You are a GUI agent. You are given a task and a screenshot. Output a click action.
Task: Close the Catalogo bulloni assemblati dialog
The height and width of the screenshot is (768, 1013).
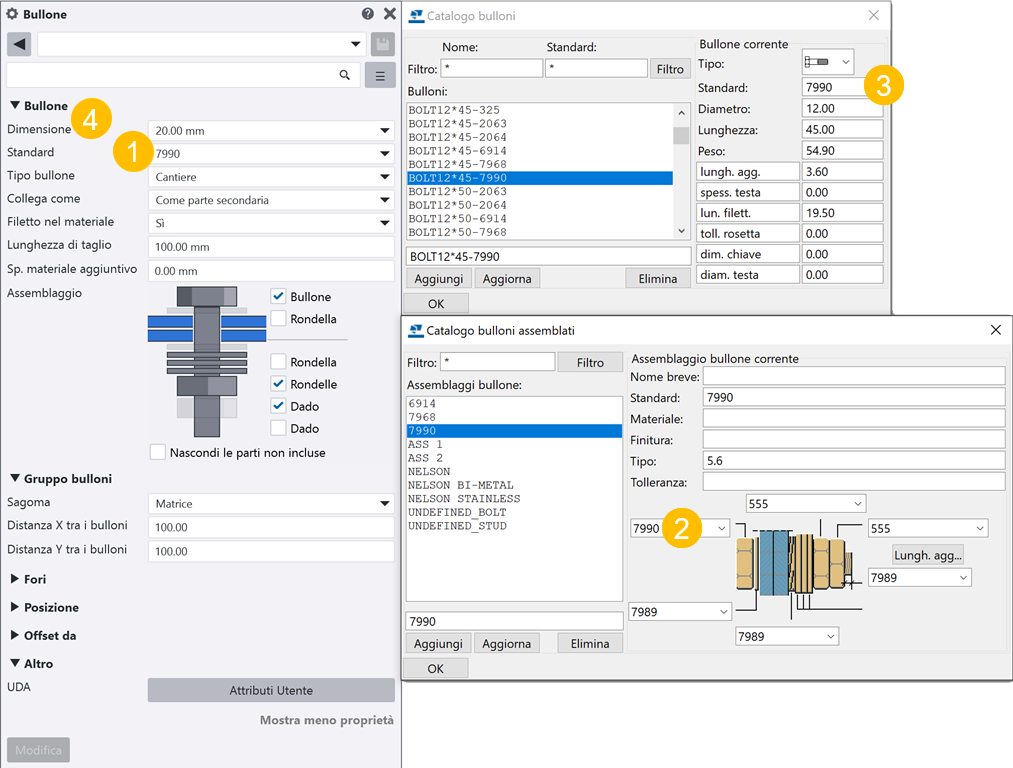995,330
